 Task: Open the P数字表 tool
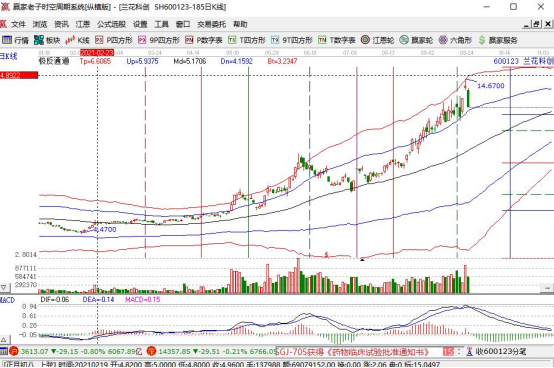204,40
